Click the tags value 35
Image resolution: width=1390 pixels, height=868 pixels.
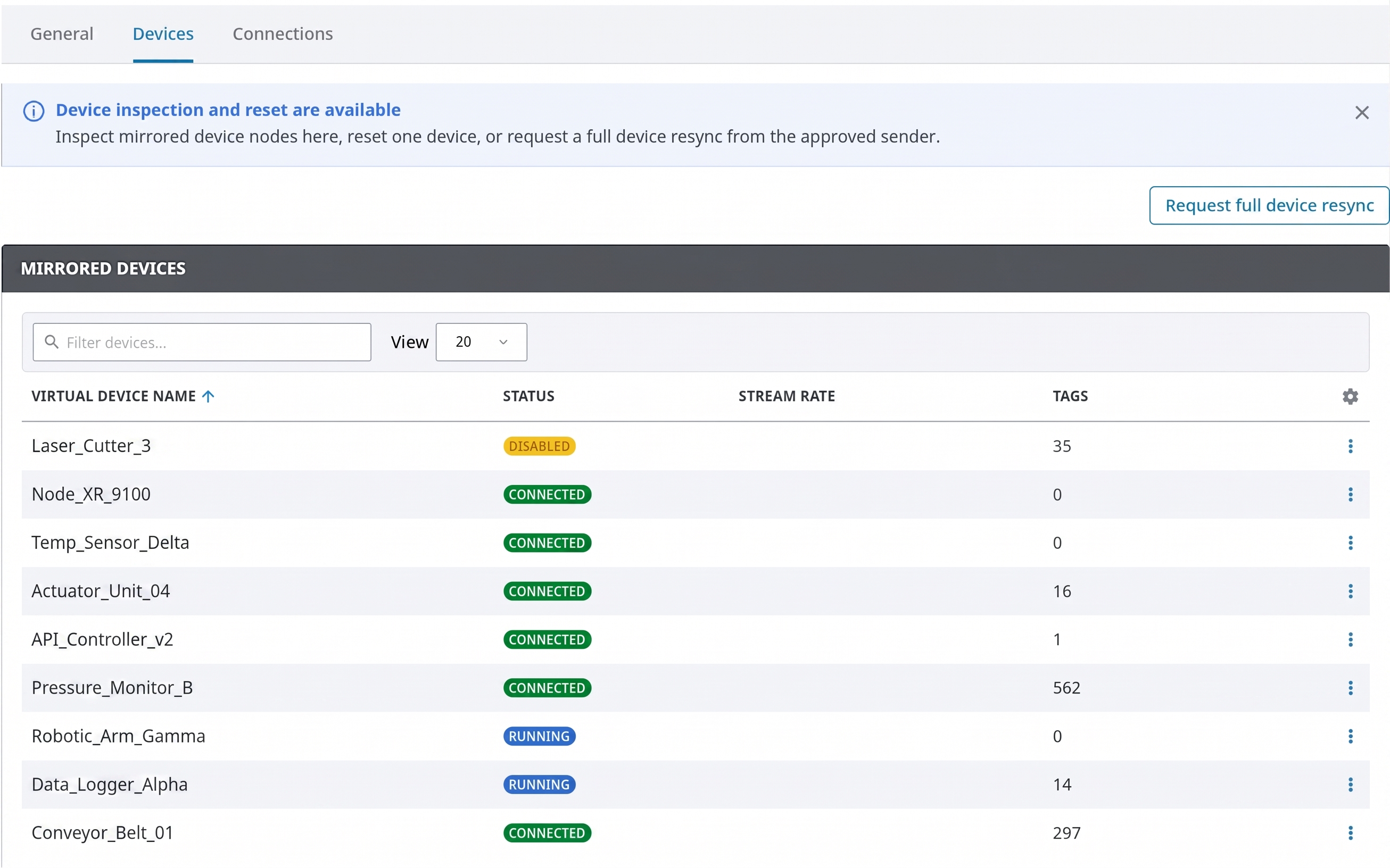pyautogui.click(x=1062, y=446)
